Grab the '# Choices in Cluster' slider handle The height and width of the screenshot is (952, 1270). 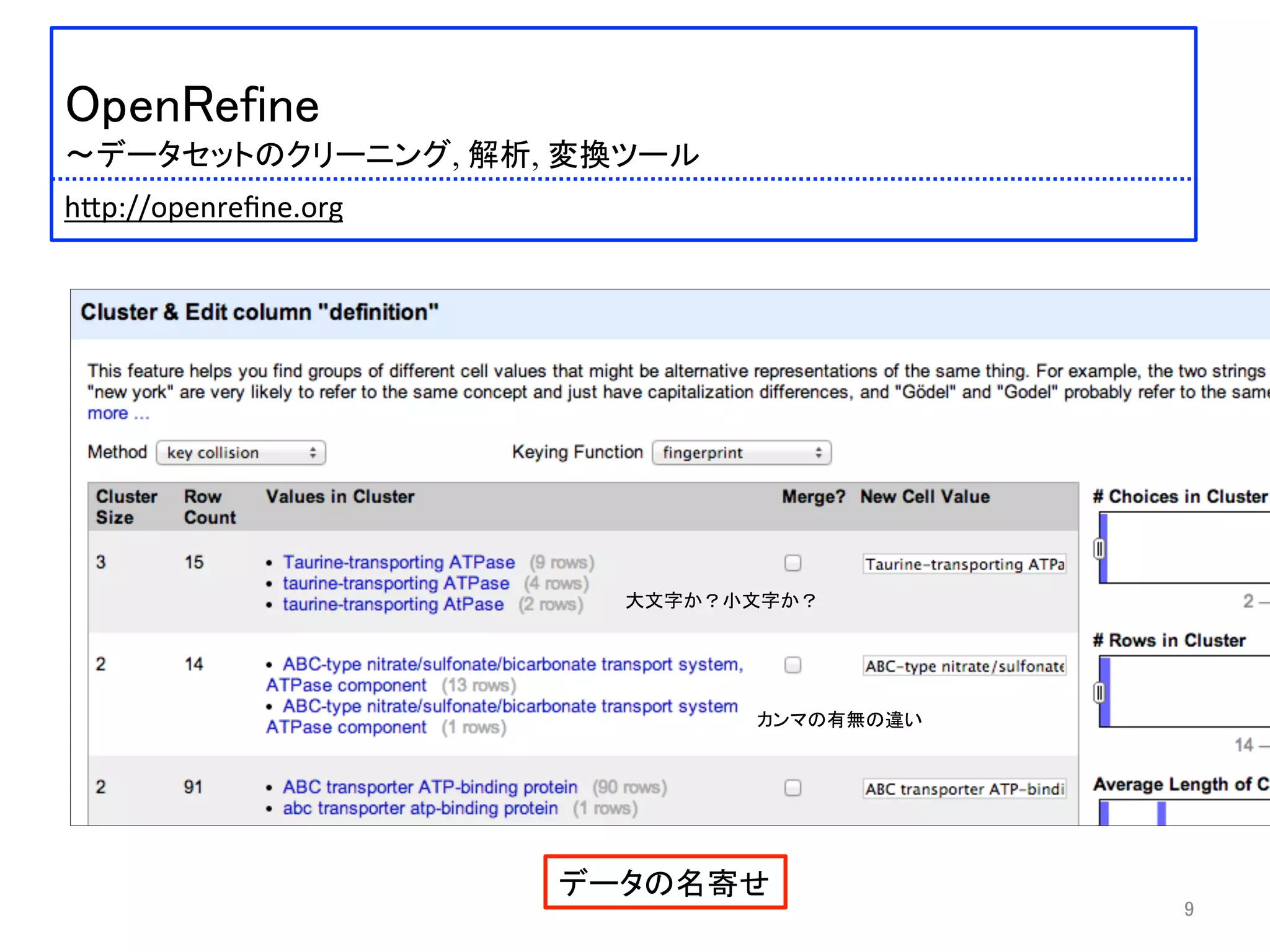pos(1099,549)
